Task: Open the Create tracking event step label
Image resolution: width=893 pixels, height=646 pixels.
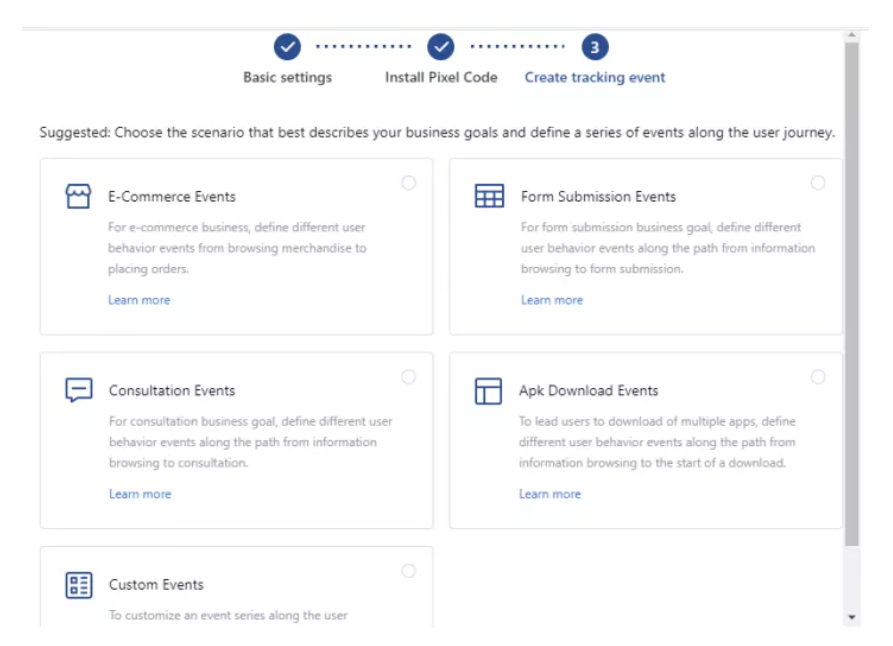Action: click(x=595, y=77)
